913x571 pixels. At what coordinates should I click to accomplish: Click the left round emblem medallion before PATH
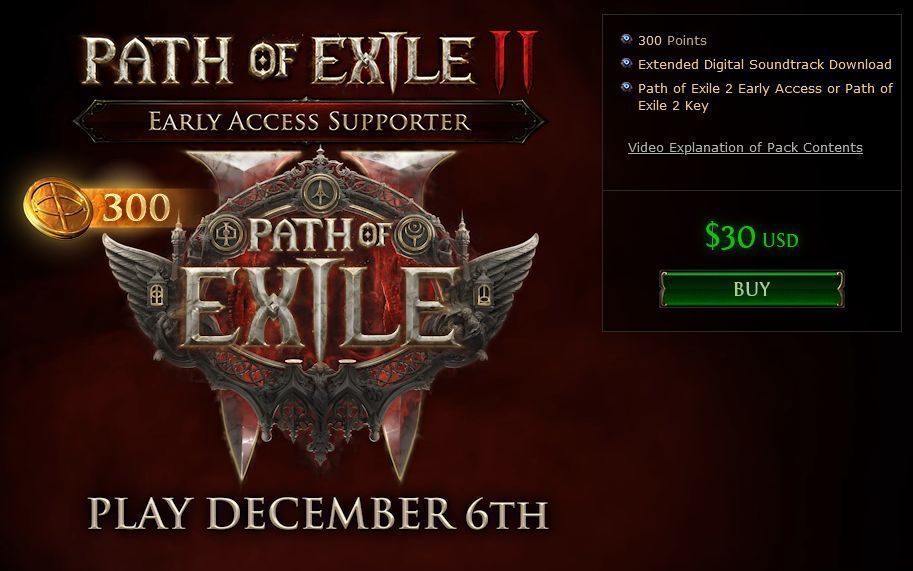point(225,234)
